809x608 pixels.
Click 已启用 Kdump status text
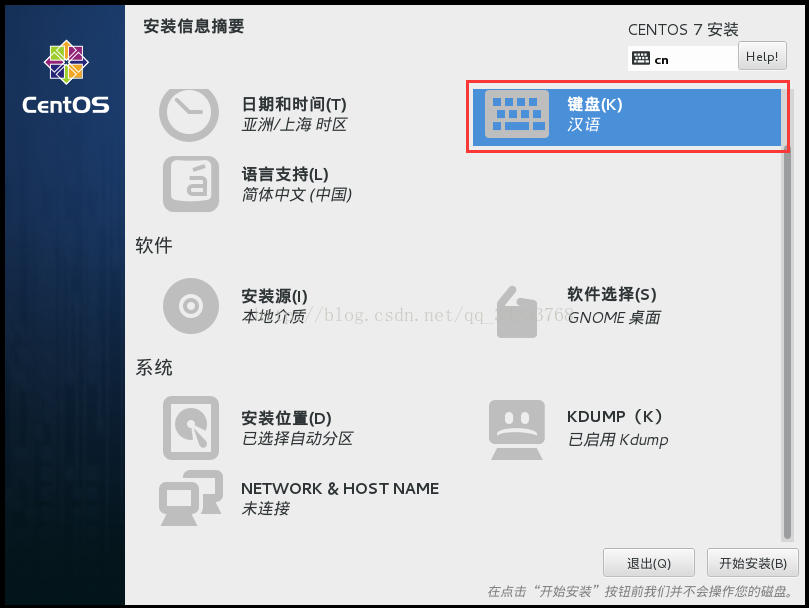pos(618,440)
